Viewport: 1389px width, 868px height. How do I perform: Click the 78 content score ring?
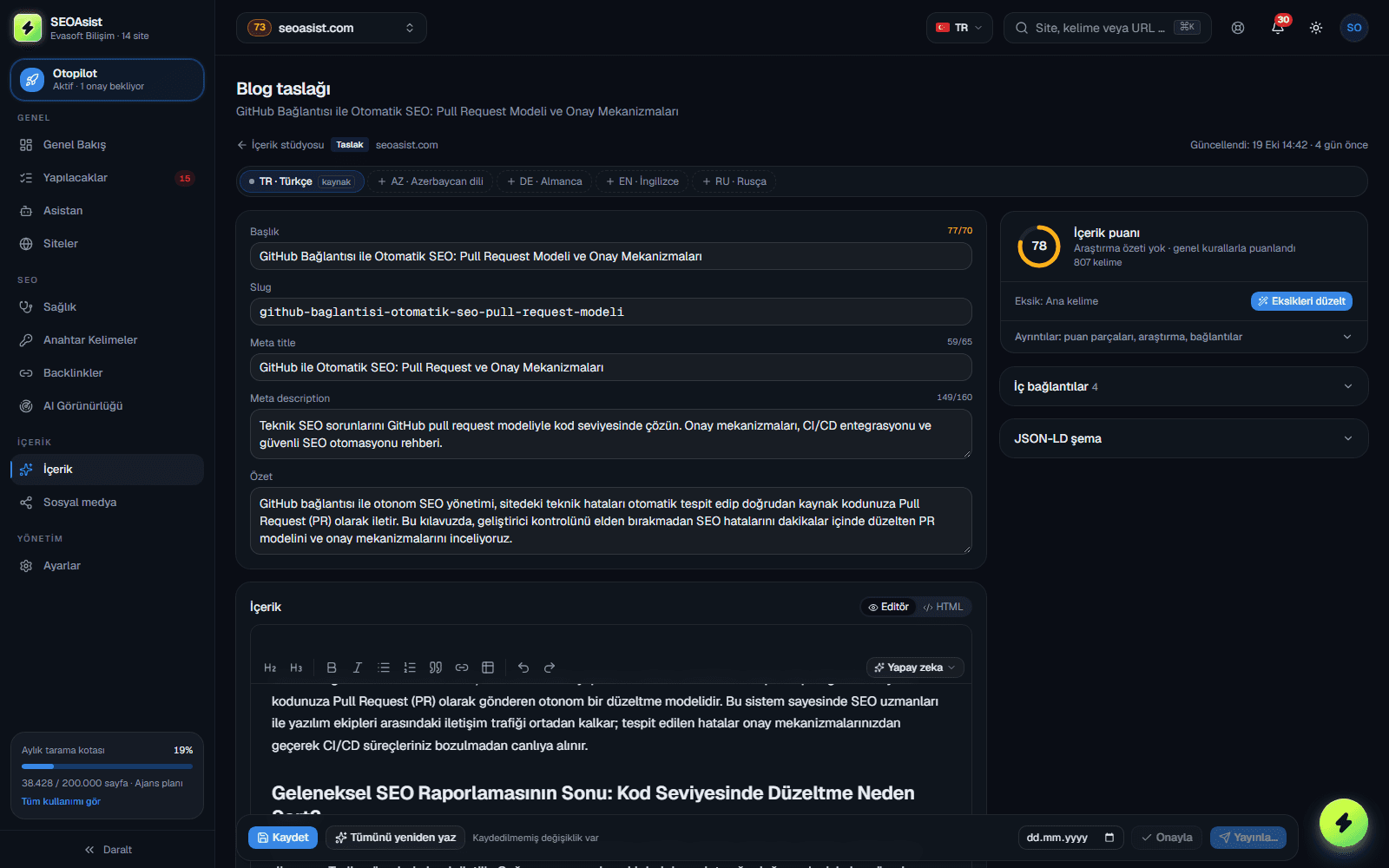pyautogui.click(x=1039, y=247)
